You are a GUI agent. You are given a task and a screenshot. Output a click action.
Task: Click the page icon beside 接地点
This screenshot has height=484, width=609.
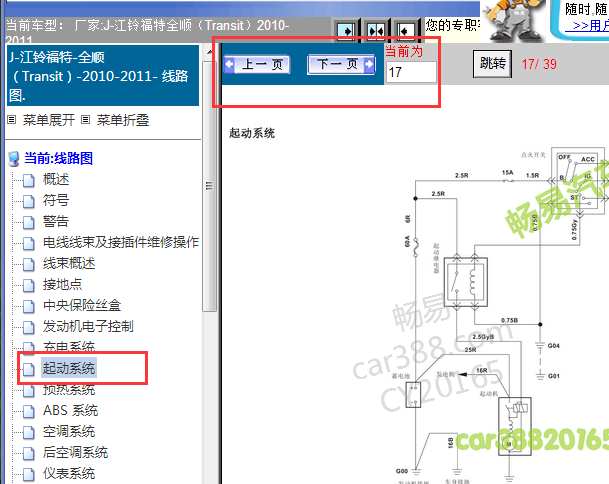(x=28, y=286)
